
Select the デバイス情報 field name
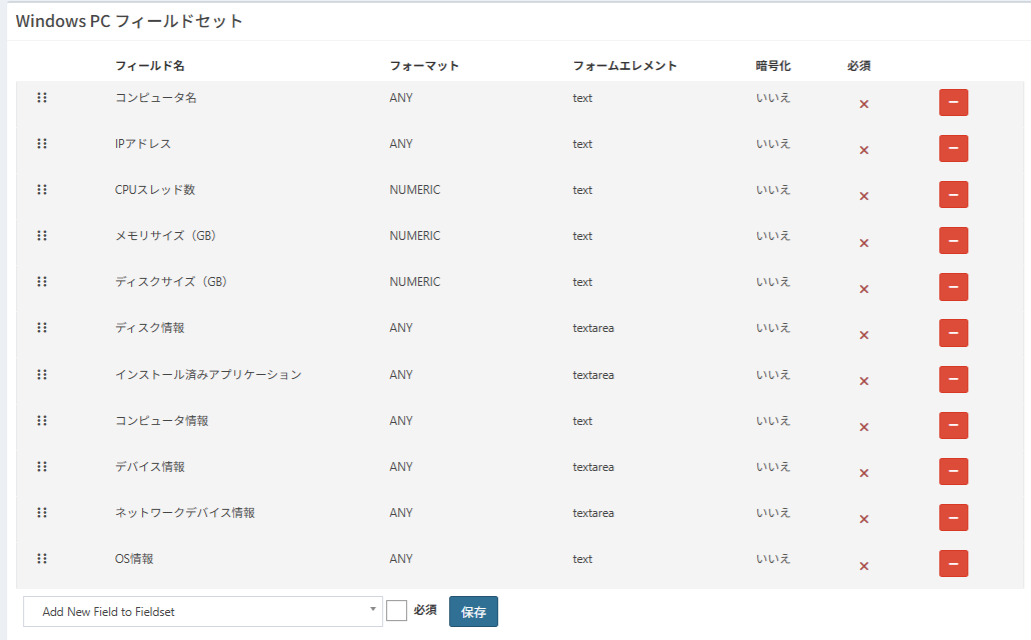(x=150, y=466)
